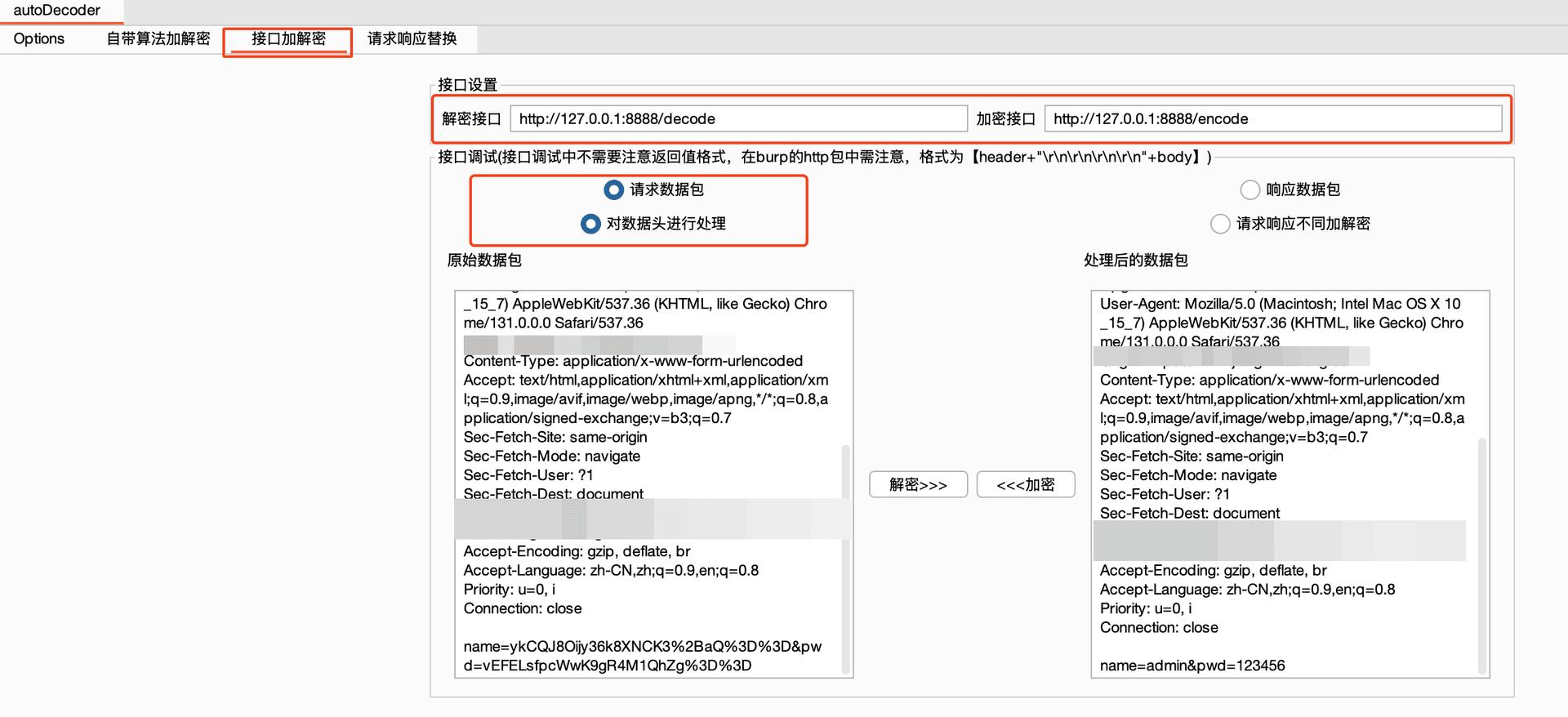Open the autoDecoder top tab
The height and width of the screenshot is (717, 1568).
pos(57,11)
